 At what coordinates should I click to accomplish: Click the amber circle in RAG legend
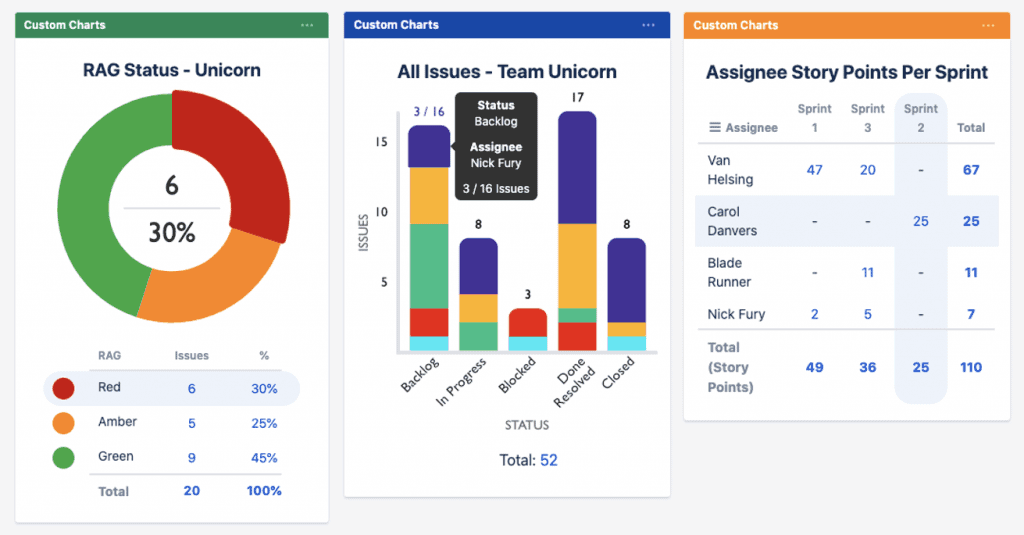pos(64,423)
